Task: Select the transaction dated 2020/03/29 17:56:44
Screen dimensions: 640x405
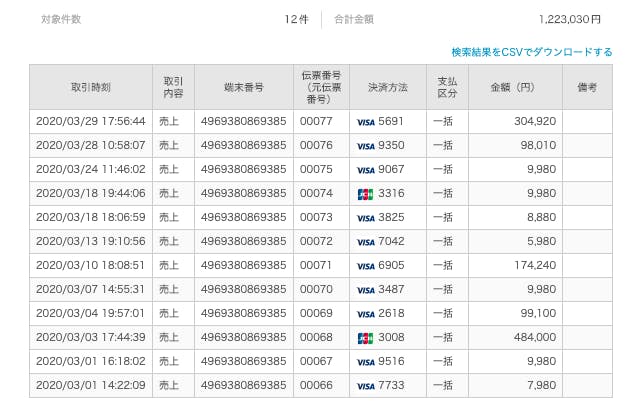Action: [x=90, y=121]
